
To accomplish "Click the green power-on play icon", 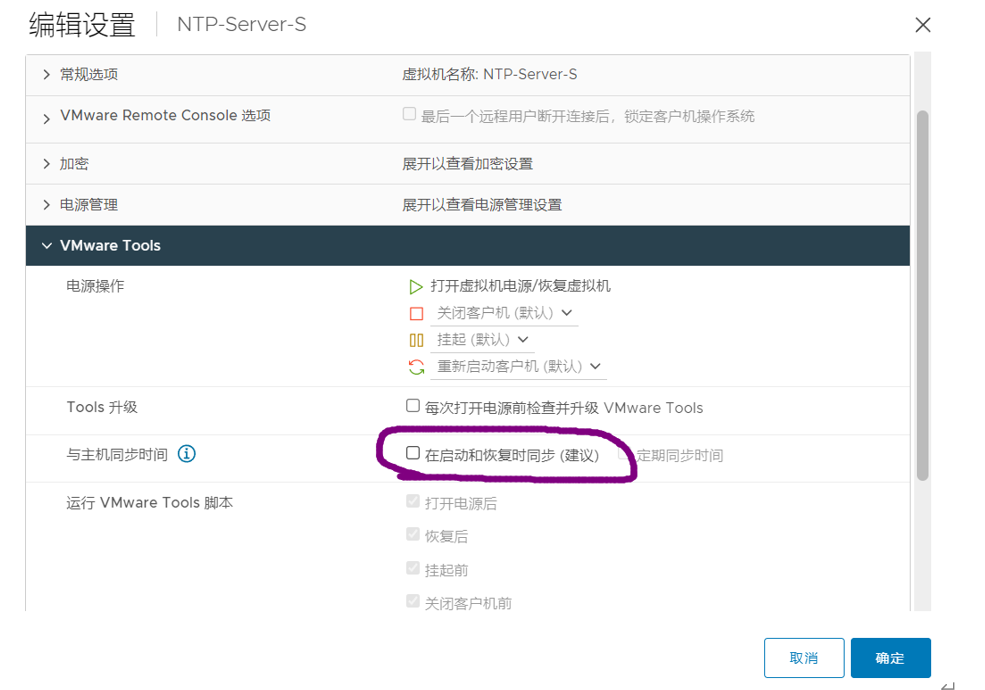I will tap(415, 287).
